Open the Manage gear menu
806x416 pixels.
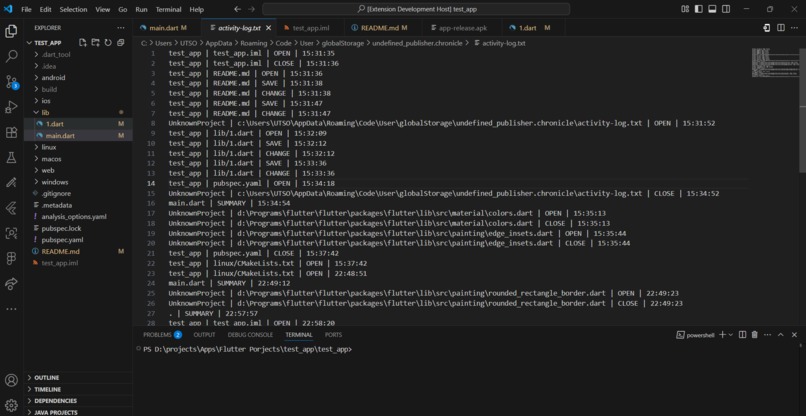click(x=11, y=405)
